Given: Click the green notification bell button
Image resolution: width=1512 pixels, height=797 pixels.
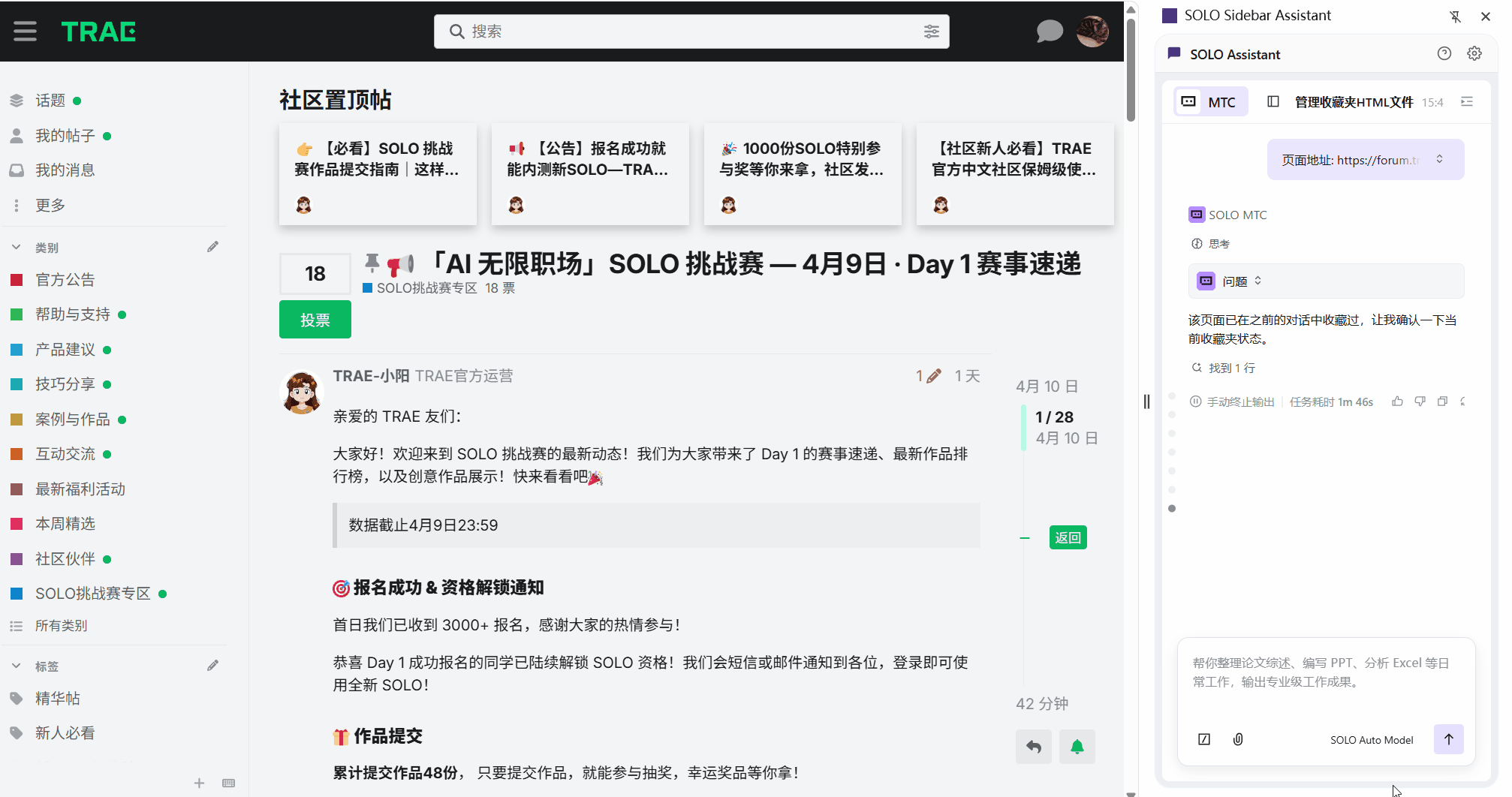Looking at the screenshot, I should pyautogui.click(x=1077, y=747).
